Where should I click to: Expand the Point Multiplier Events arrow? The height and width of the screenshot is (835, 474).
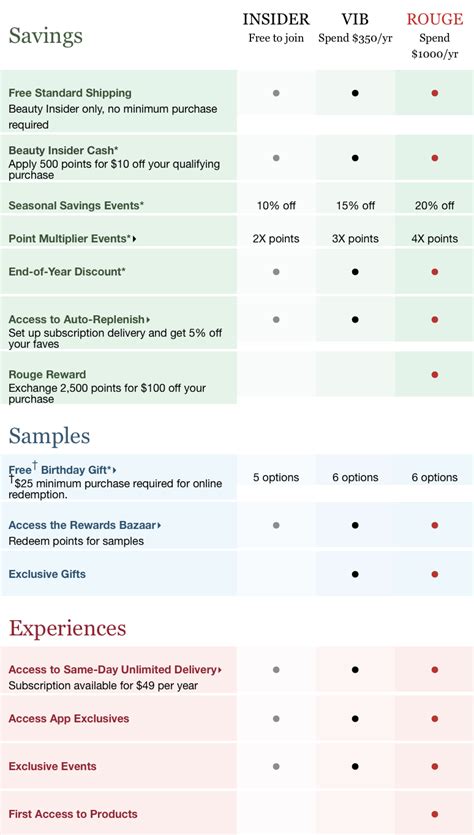135,239
